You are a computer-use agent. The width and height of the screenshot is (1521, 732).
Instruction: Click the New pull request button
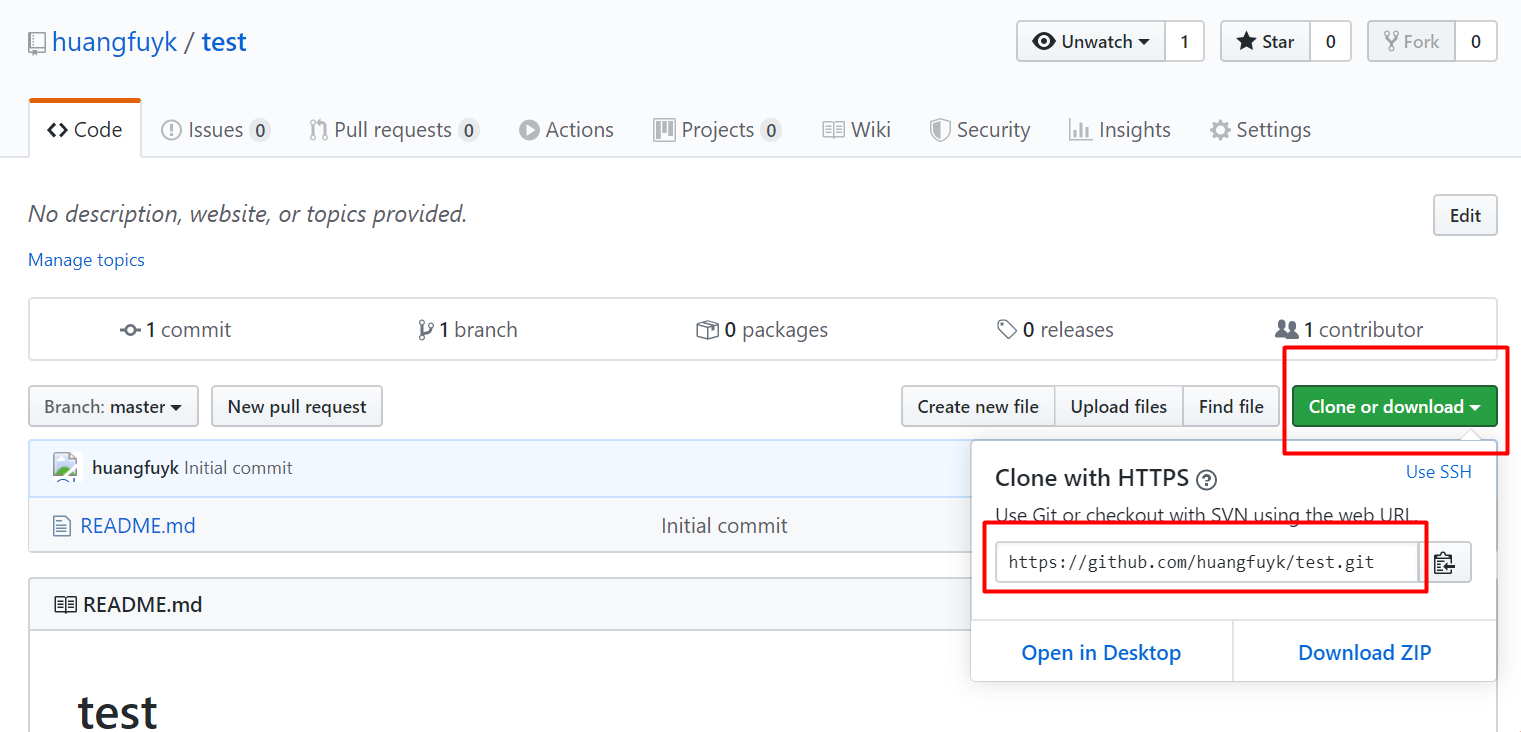(297, 407)
